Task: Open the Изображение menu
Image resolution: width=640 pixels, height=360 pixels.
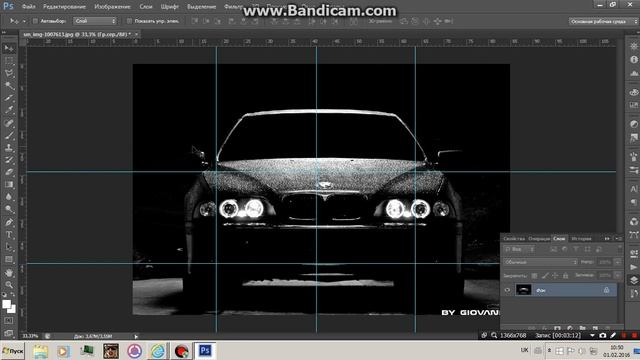Action: [x=112, y=7]
